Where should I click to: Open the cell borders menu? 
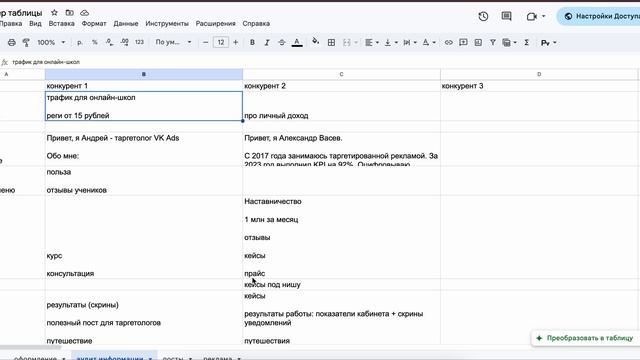[x=331, y=42]
